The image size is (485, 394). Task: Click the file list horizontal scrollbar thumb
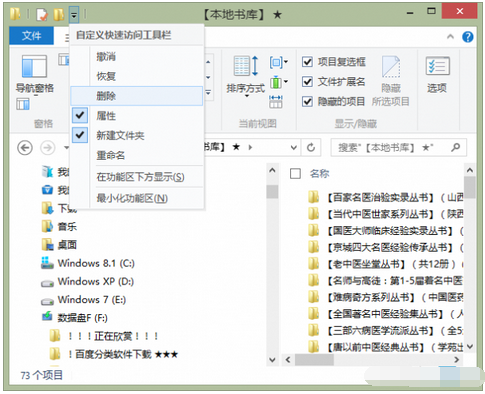coord(314,360)
